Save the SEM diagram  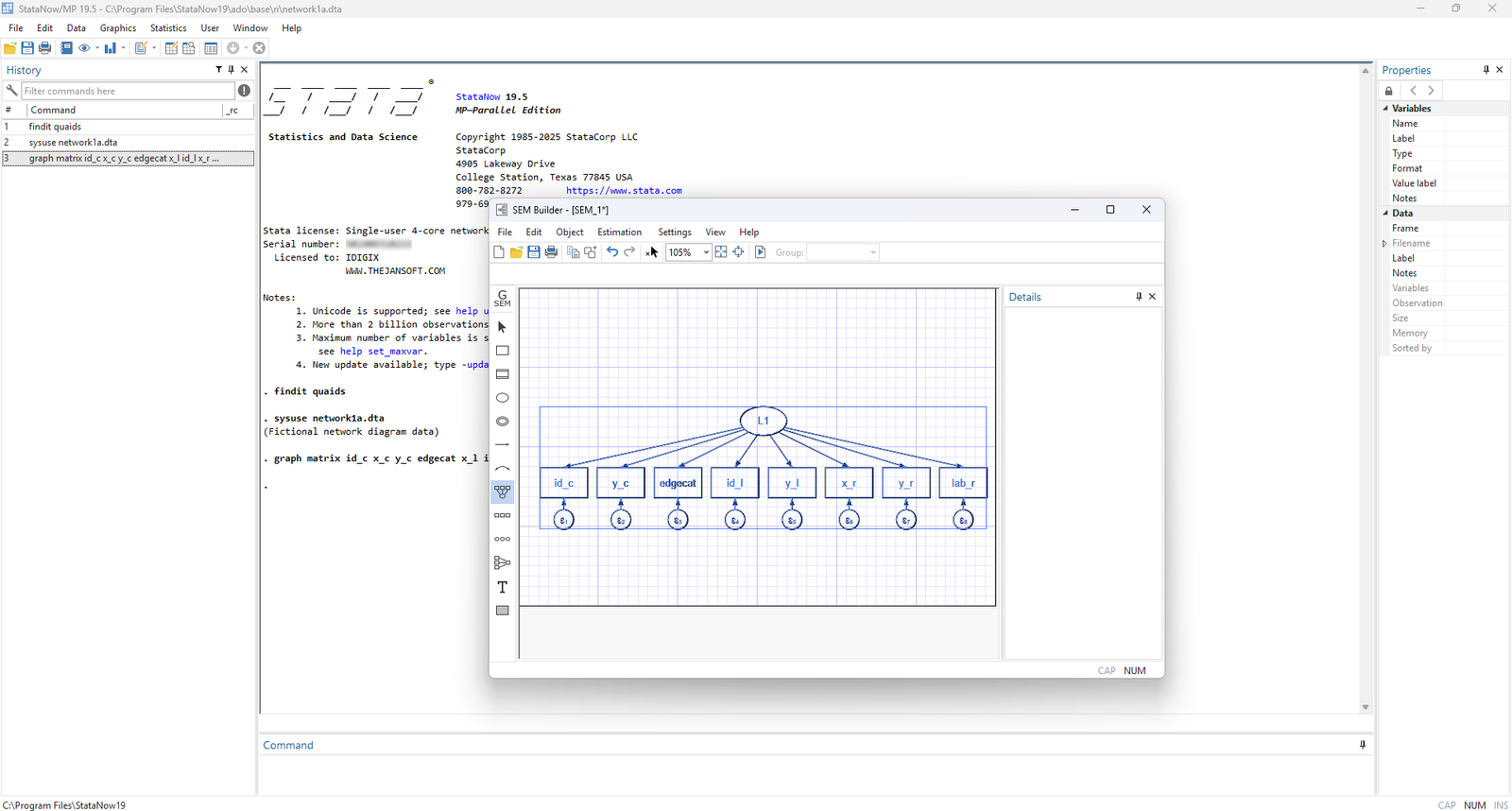click(534, 252)
